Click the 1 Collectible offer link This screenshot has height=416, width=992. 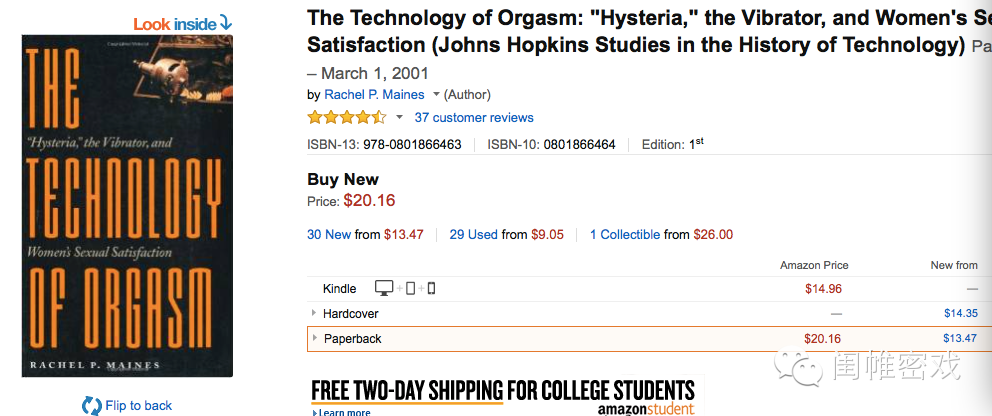coord(625,235)
